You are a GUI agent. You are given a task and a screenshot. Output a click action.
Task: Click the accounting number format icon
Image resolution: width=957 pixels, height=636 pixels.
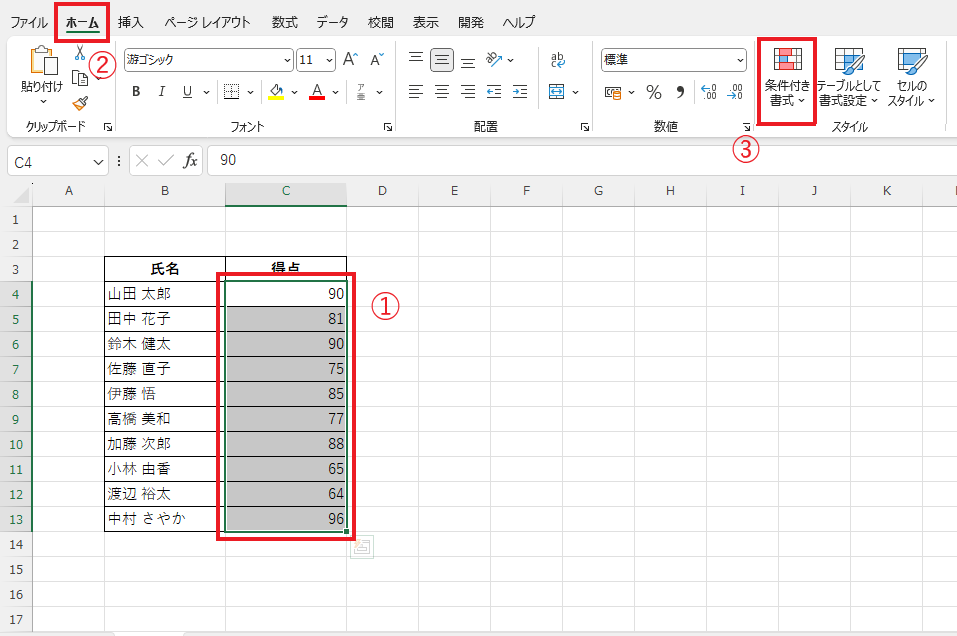point(613,92)
